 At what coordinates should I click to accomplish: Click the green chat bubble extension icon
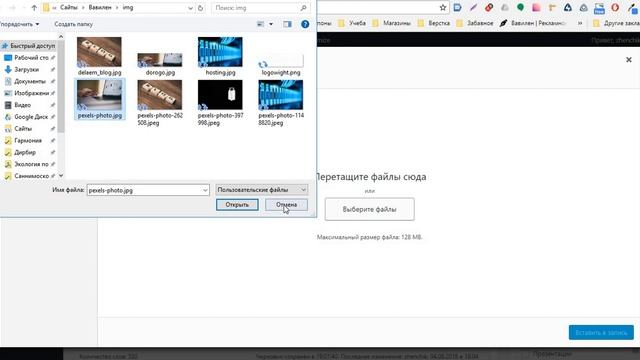coord(520,7)
